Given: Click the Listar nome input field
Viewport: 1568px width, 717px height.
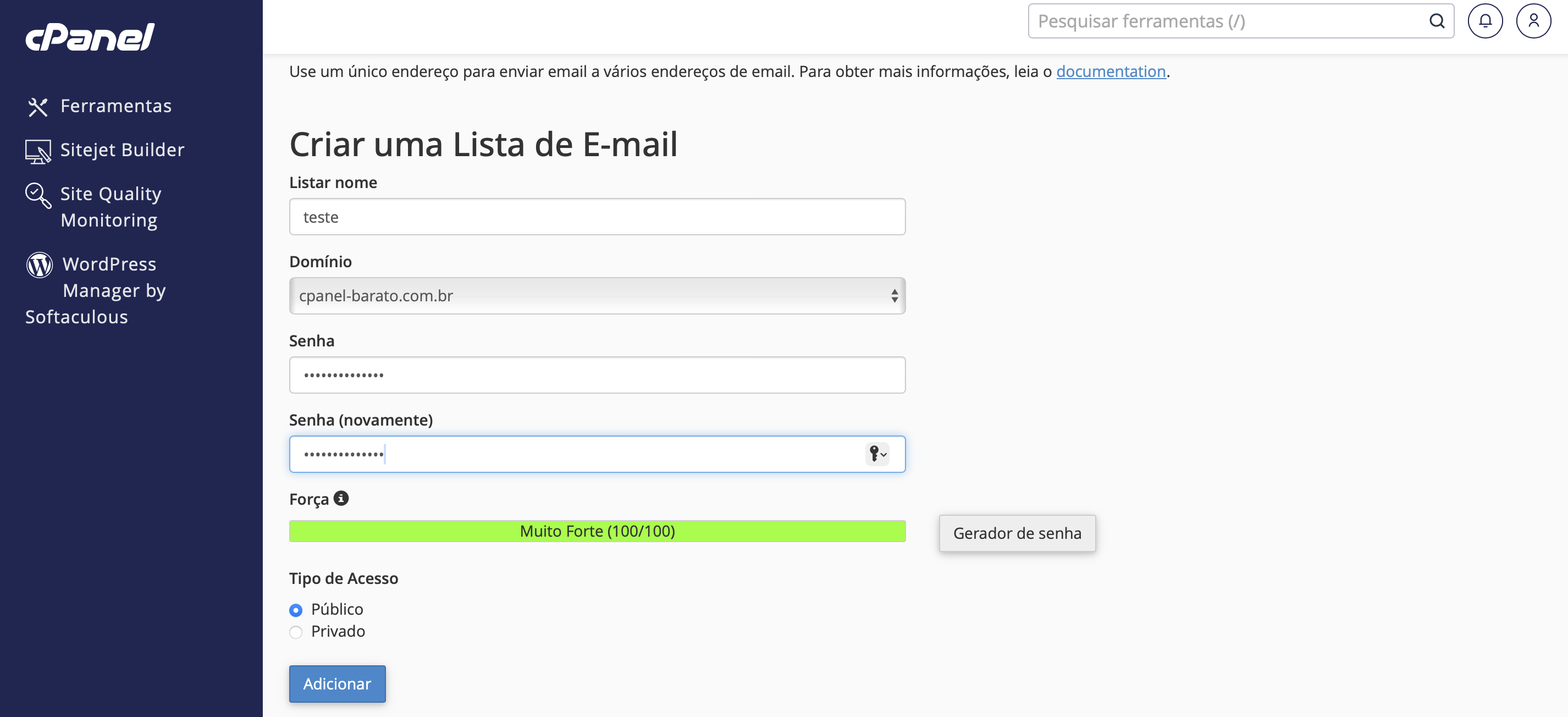Looking at the screenshot, I should click(x=597, y=217).
